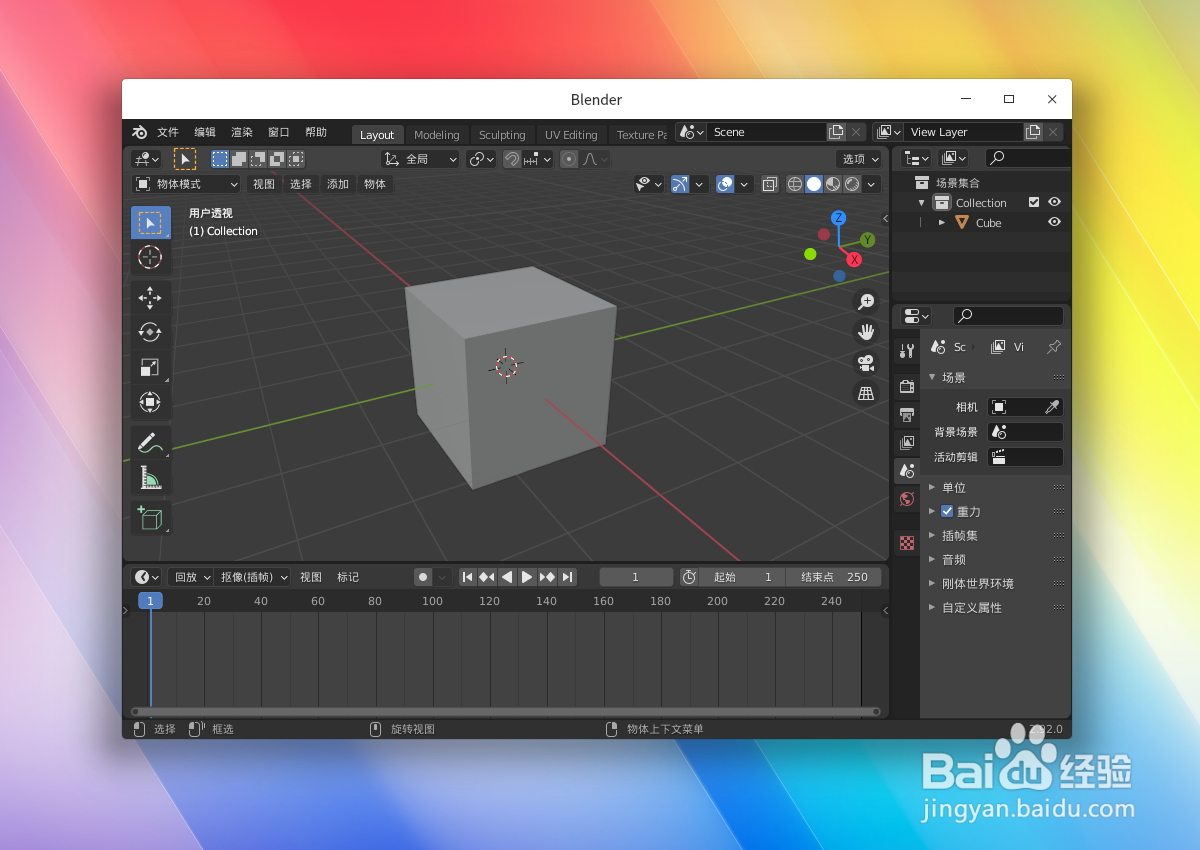1200x850 pixels.
Task: Open the 回放 playback dropdown
Action: 190,577
